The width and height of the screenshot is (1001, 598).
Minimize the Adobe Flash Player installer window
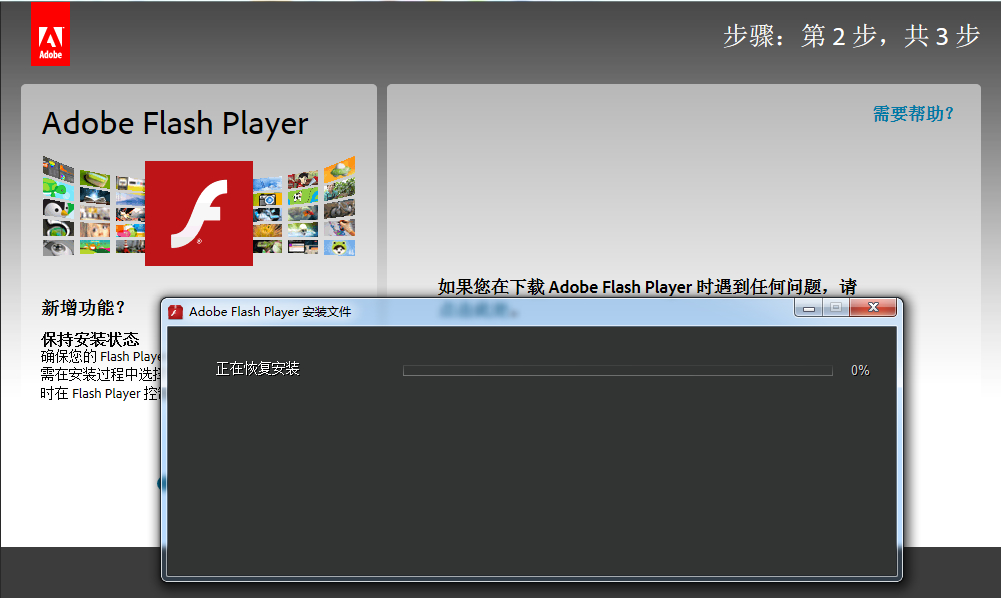click(x=809, y=308)
